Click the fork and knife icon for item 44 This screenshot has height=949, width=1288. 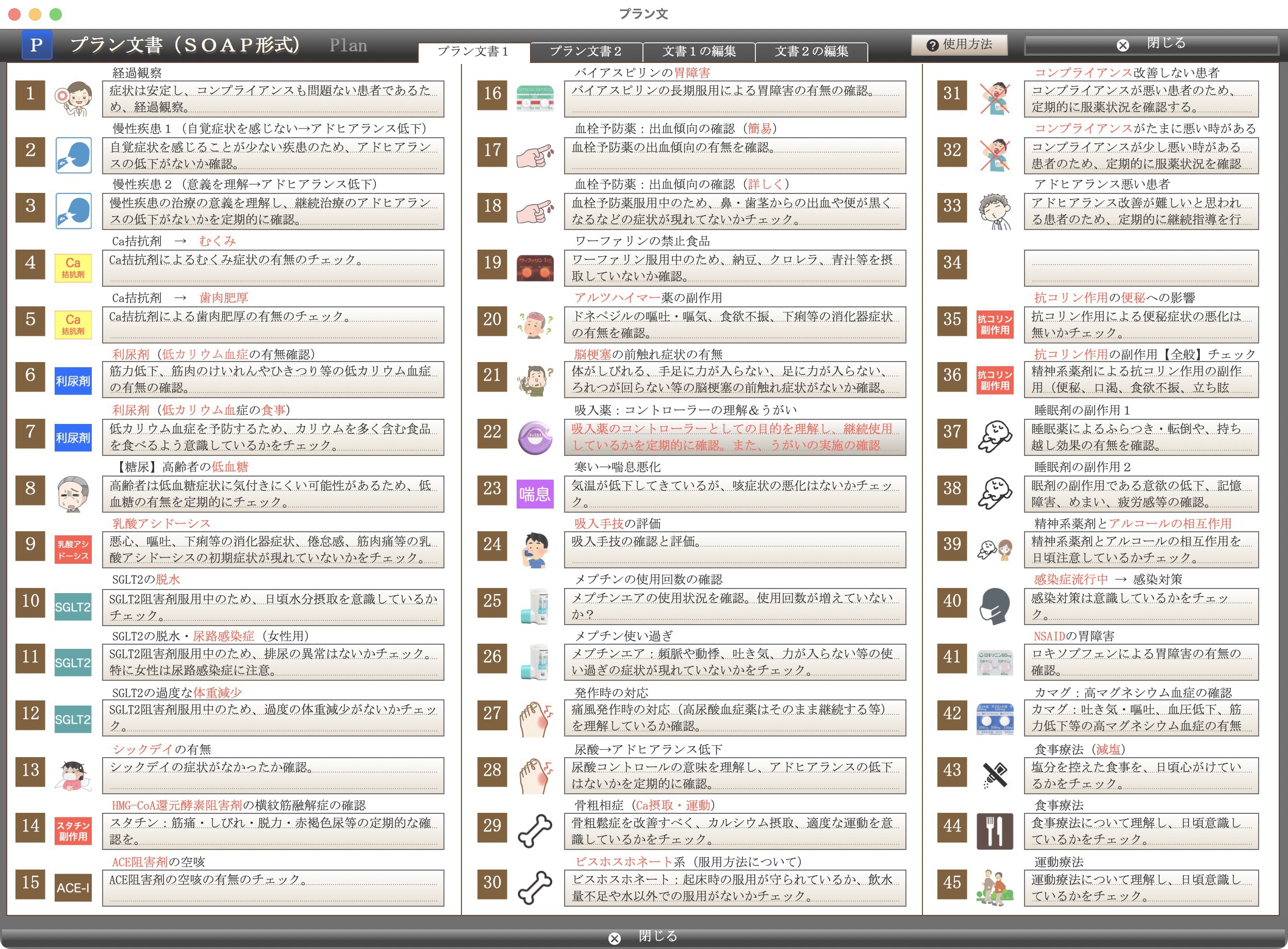pos(995,831)
